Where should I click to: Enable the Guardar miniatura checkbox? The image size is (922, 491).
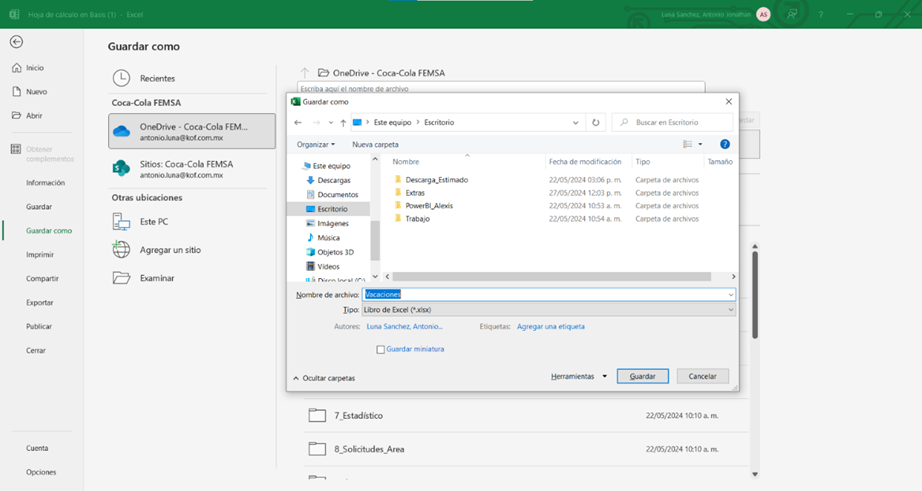pos(380,349)
